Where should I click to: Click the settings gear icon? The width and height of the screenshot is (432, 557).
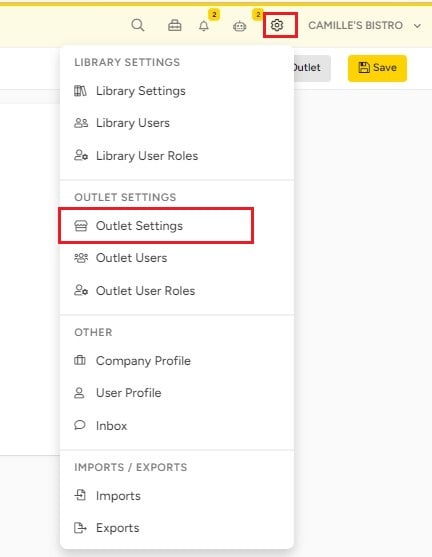277,25
